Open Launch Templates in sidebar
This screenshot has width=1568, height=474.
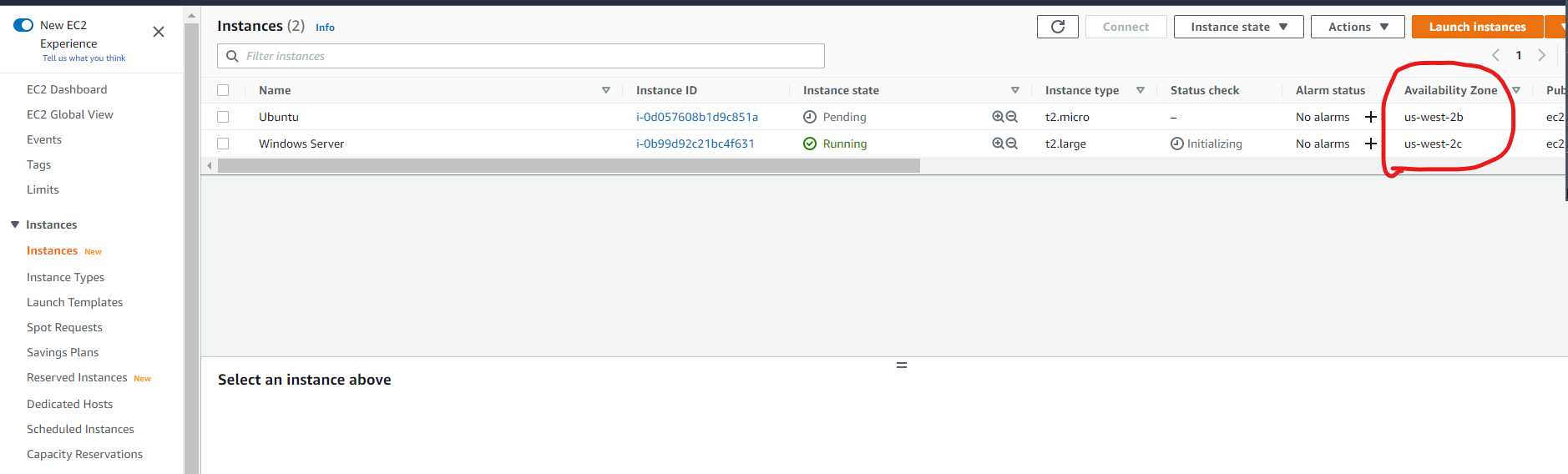[x=74, y=302]
